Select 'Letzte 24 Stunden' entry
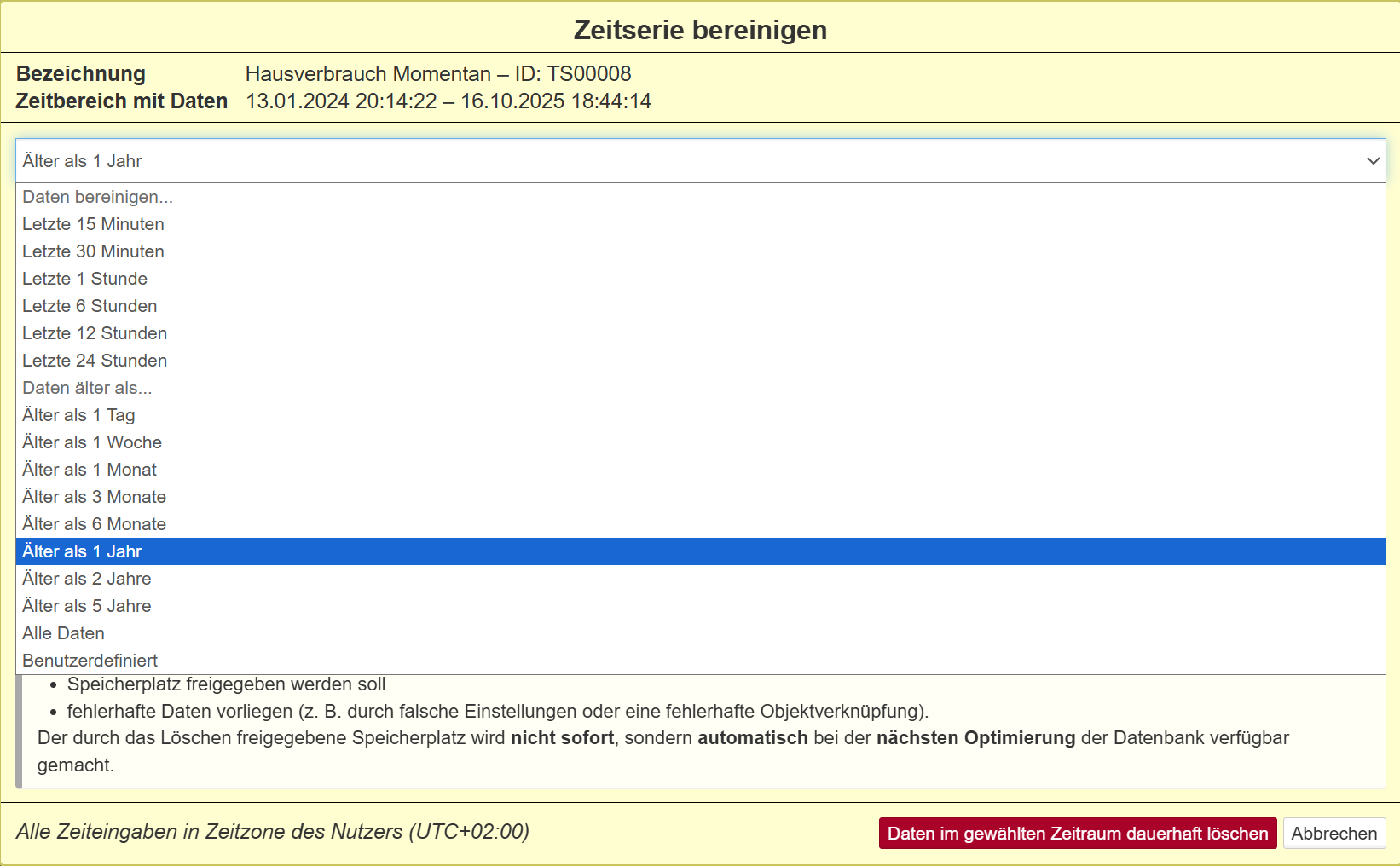The image size is (1400, 866). click(95, 361)
